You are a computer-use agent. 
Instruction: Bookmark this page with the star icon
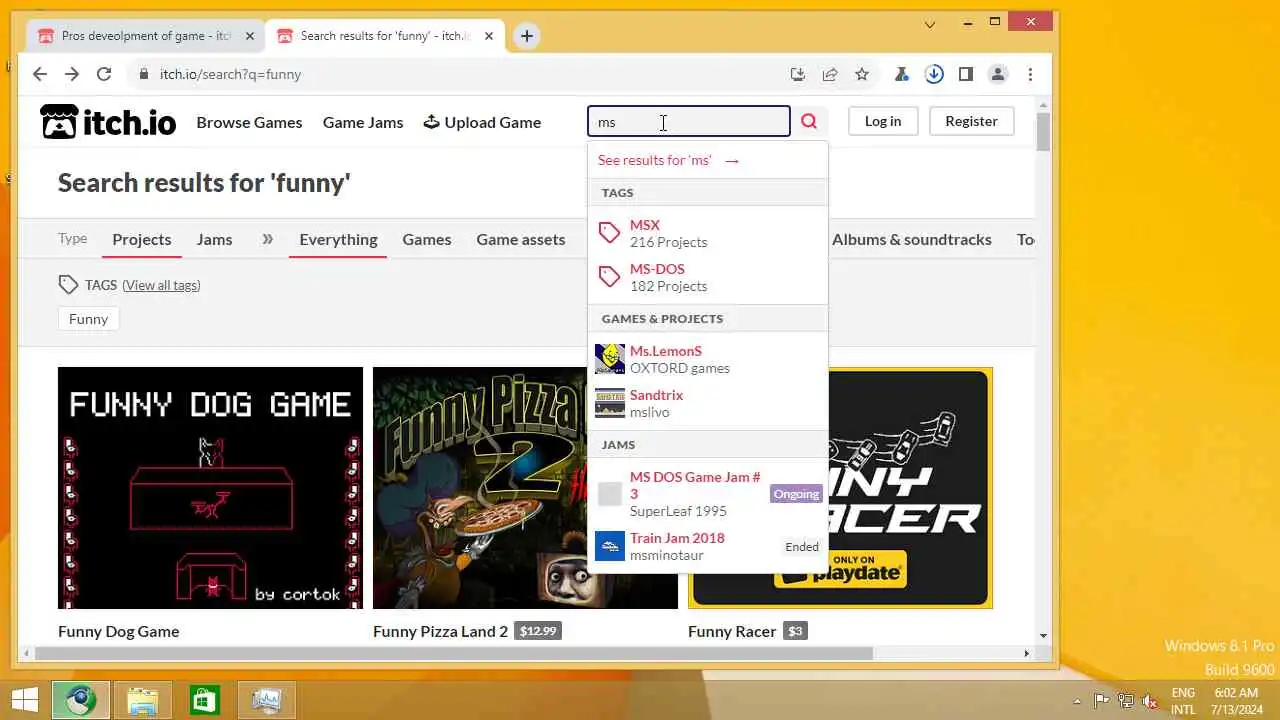[x=862, y=74]
